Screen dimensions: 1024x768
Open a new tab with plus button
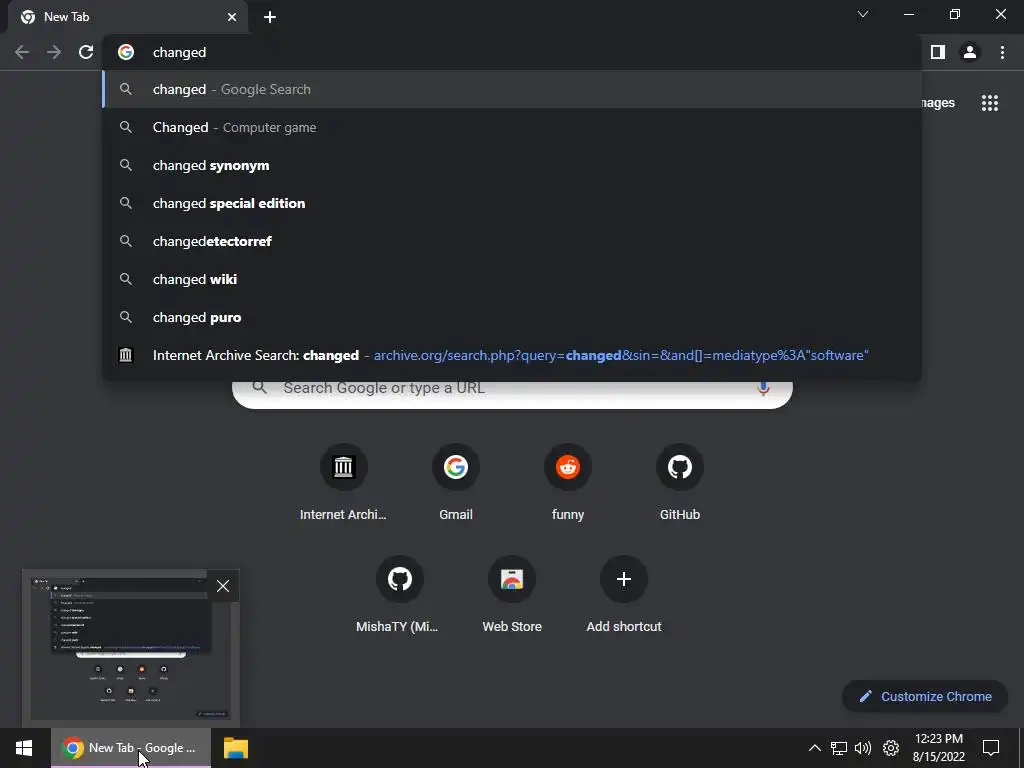[x=270, y=17]
